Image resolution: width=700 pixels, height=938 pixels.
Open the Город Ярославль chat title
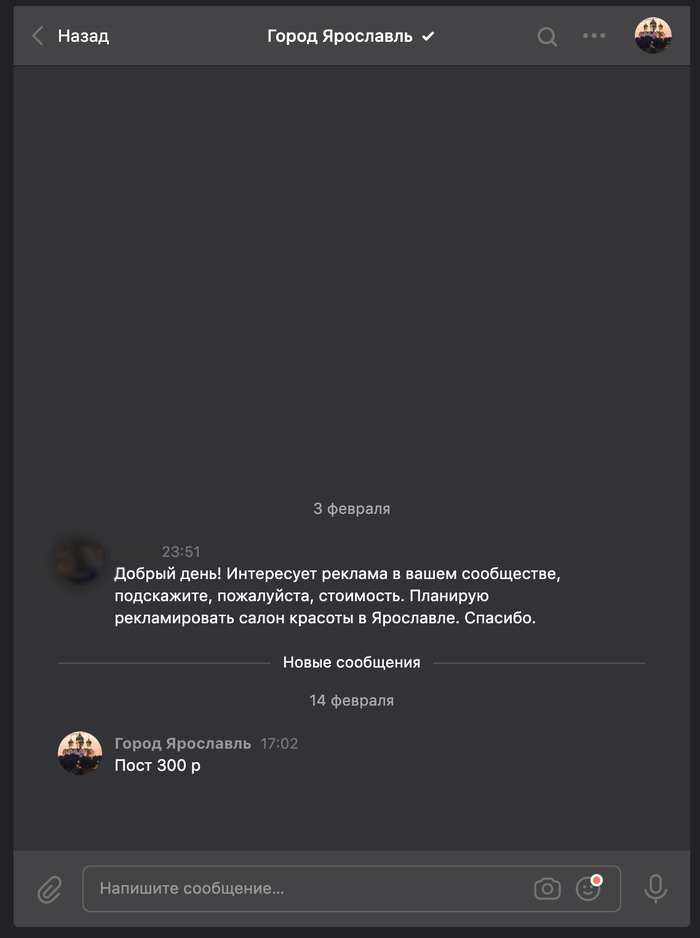339,36
